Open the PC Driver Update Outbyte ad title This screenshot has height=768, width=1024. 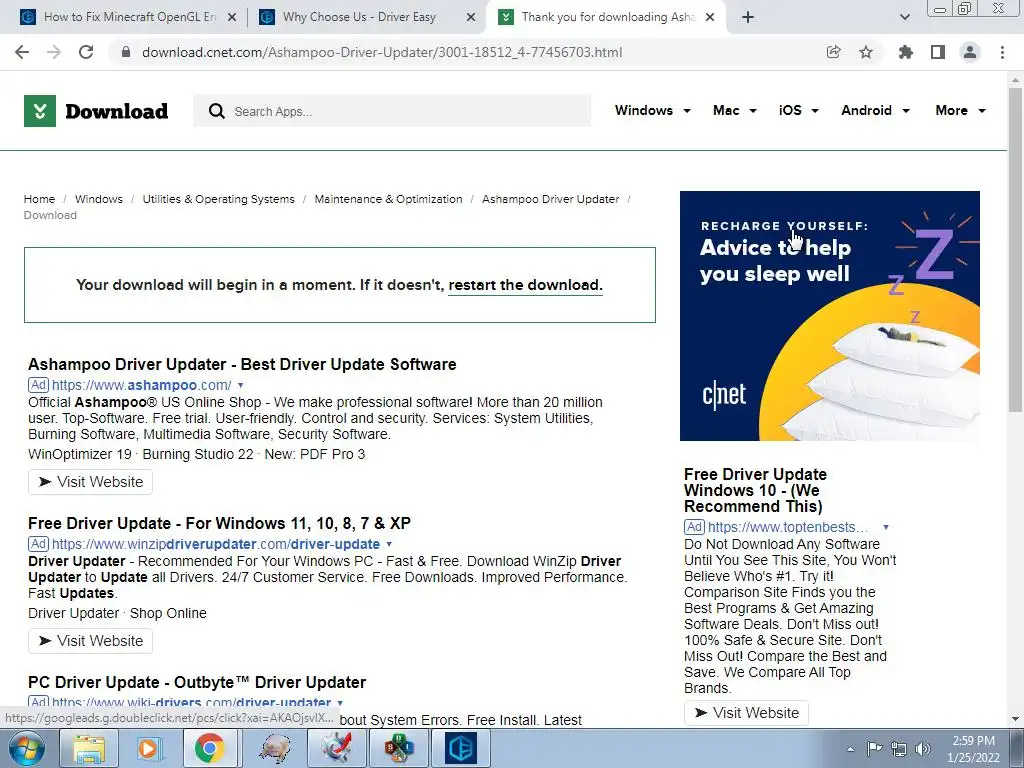click(197, 682)
